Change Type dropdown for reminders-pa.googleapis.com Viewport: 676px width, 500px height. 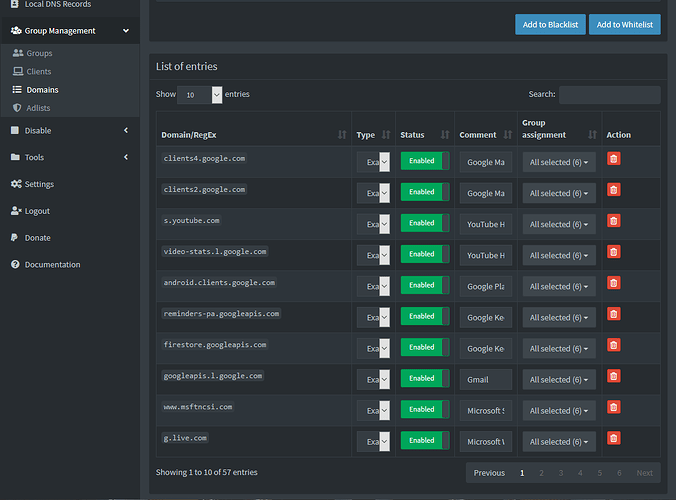click(373, 317)
